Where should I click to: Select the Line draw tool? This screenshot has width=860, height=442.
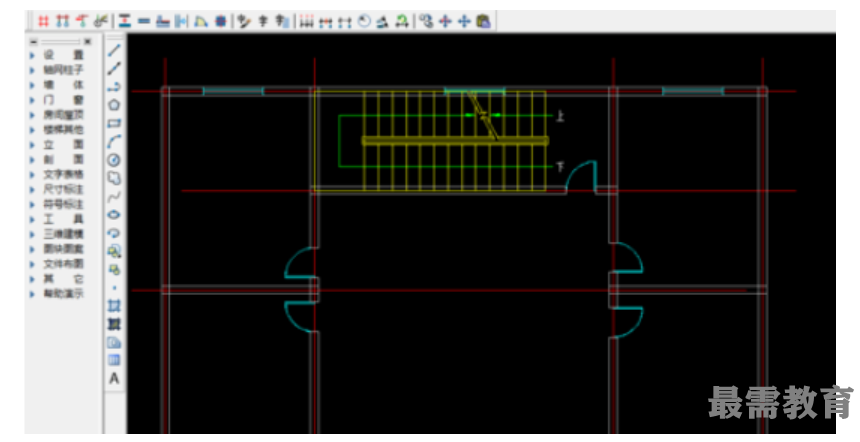point(114,50)
